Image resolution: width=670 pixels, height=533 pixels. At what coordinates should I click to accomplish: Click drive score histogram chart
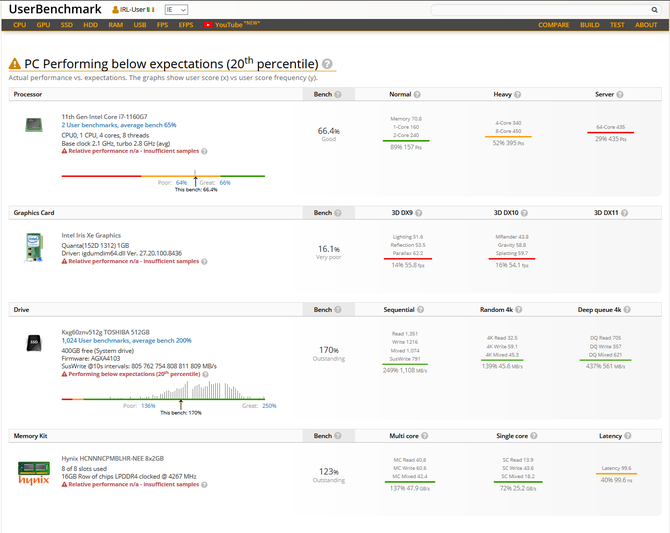(x=163, y=391)
